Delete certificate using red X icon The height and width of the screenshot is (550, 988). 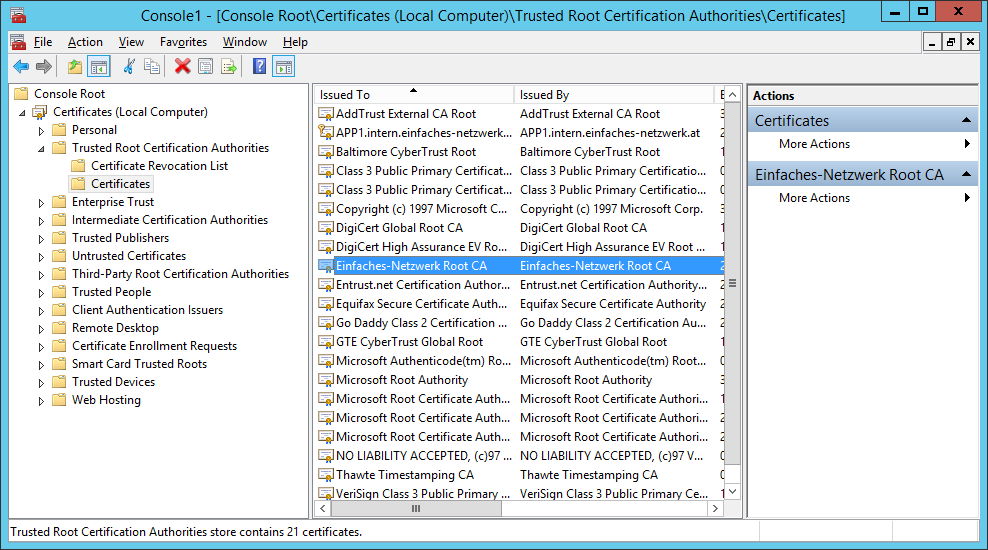point(182,67)
